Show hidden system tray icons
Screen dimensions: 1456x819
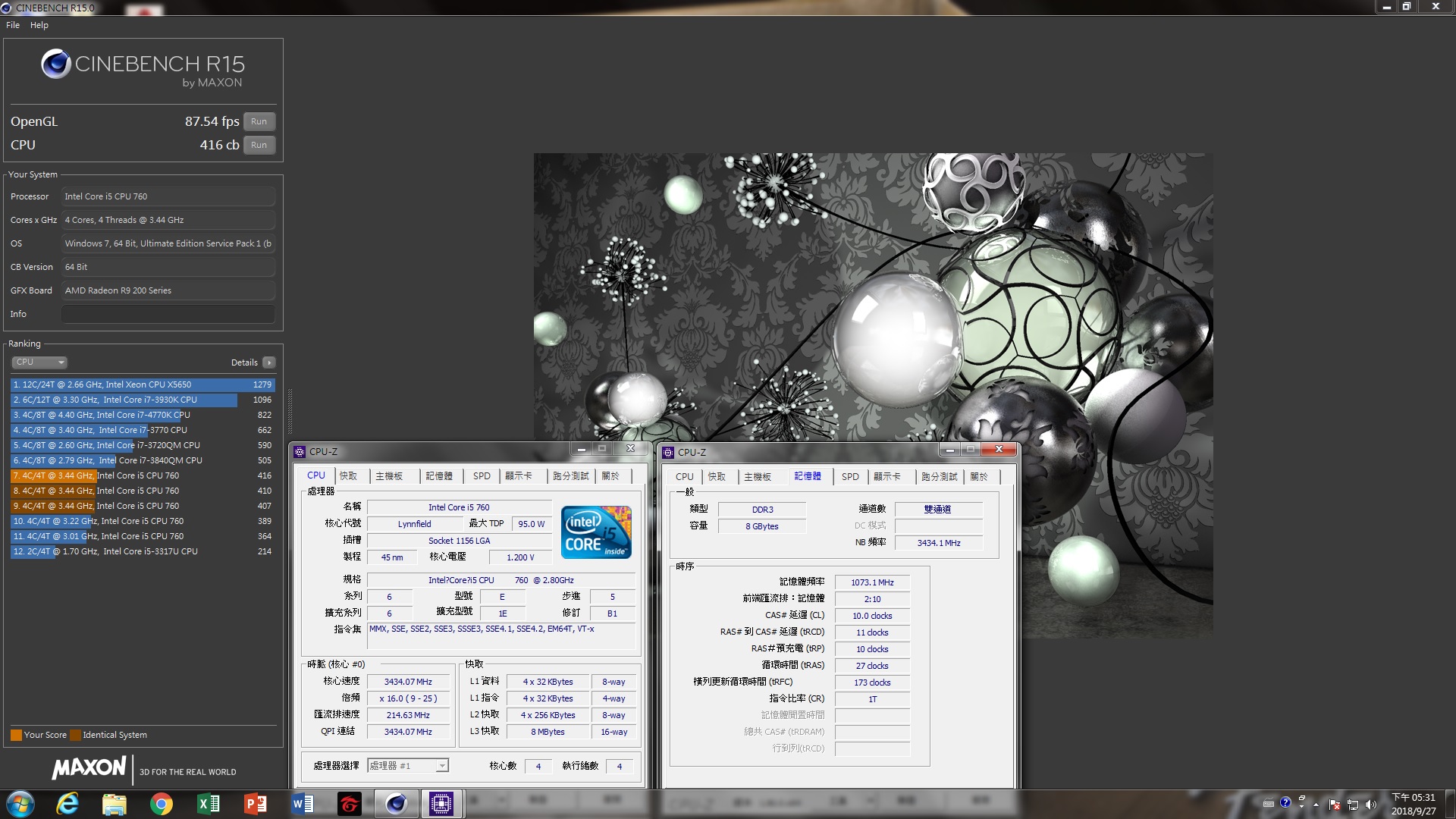click(x=1316, y=805)
